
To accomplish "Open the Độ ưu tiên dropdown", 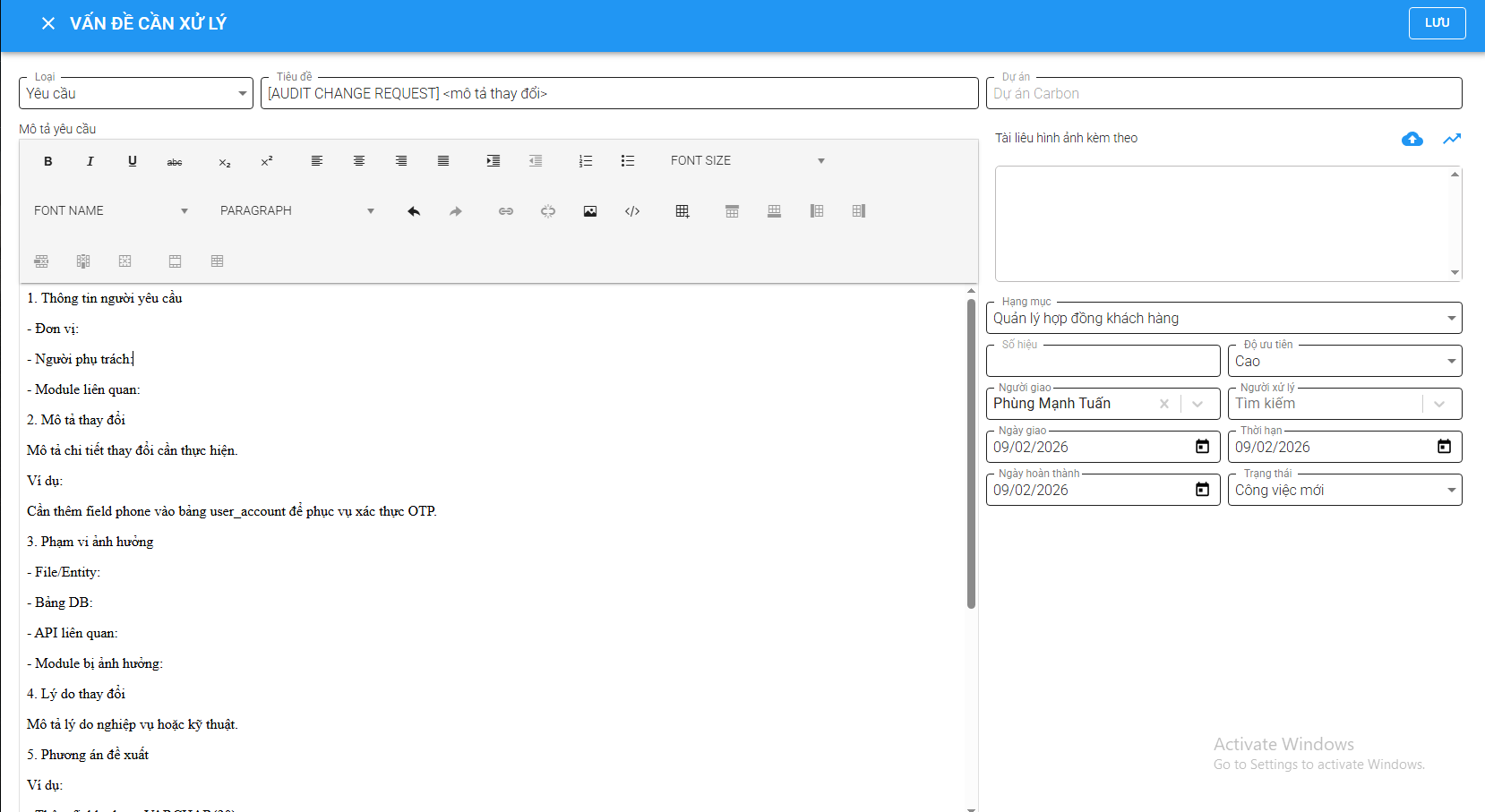I will click(1343, 362).
